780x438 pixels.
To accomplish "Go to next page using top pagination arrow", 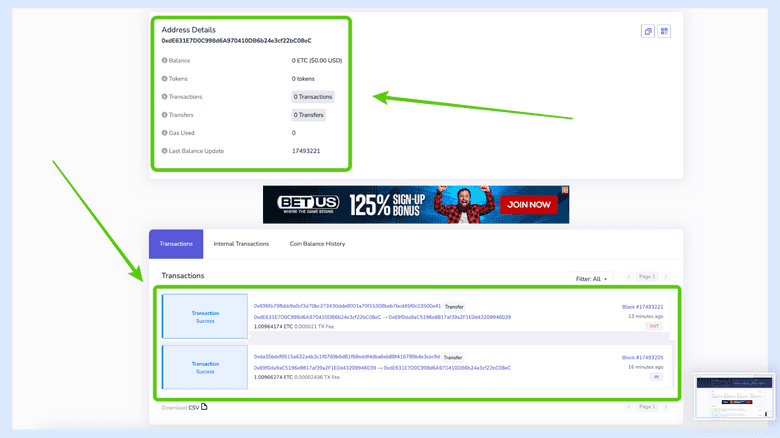I will [666, 276].
